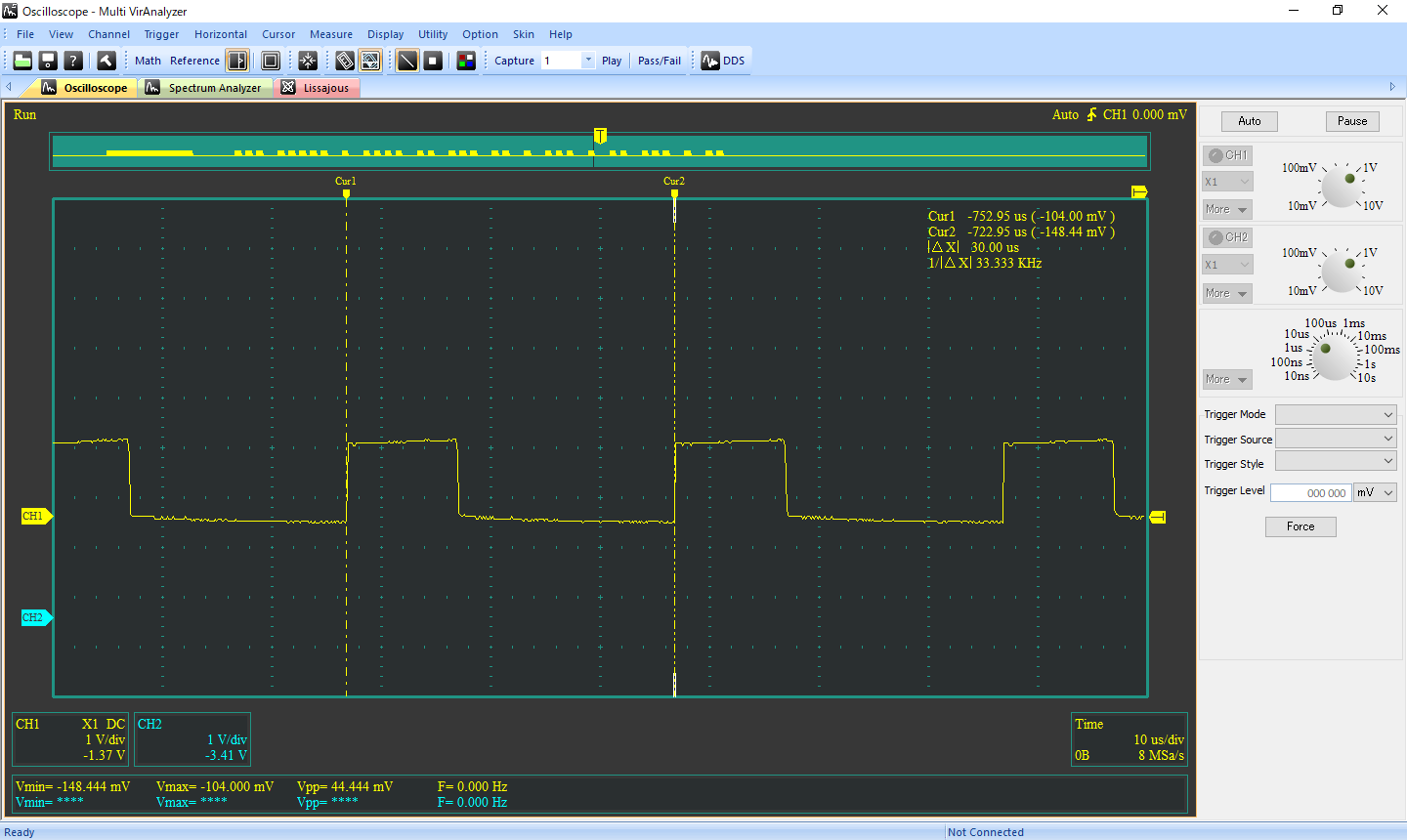Image resolution: width=1407 pixels, height=840 pixels.
Task: Click the RGB color settings icon
Action: [x=466, y=61]
